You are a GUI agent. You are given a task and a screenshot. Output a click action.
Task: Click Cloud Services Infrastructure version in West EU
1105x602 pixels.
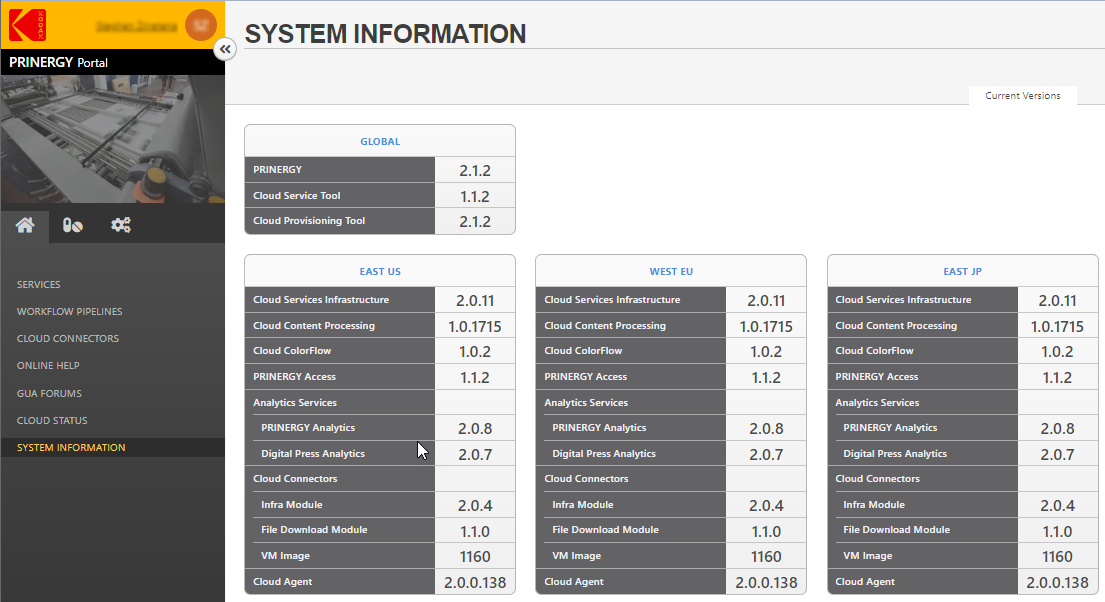click(x=766, y=301)
